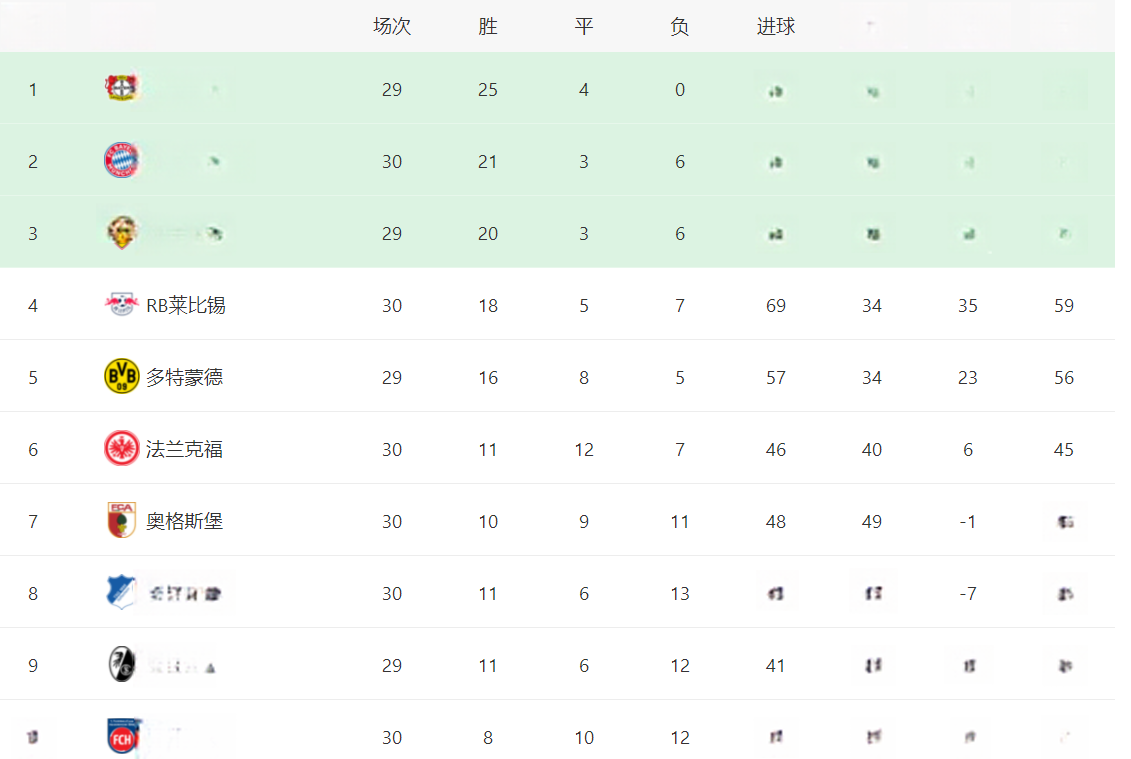
Task: Click the SC Freiburg black crest
Action: (x=121, y=664)
